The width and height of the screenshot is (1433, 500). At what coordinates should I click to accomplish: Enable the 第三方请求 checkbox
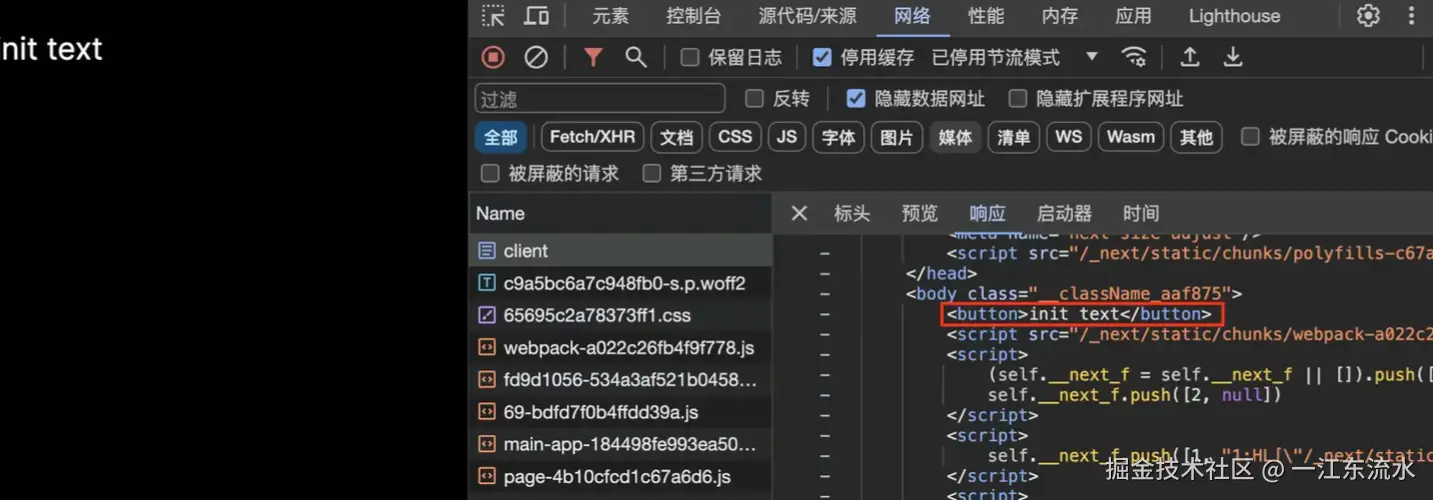(x=652, y=174)
